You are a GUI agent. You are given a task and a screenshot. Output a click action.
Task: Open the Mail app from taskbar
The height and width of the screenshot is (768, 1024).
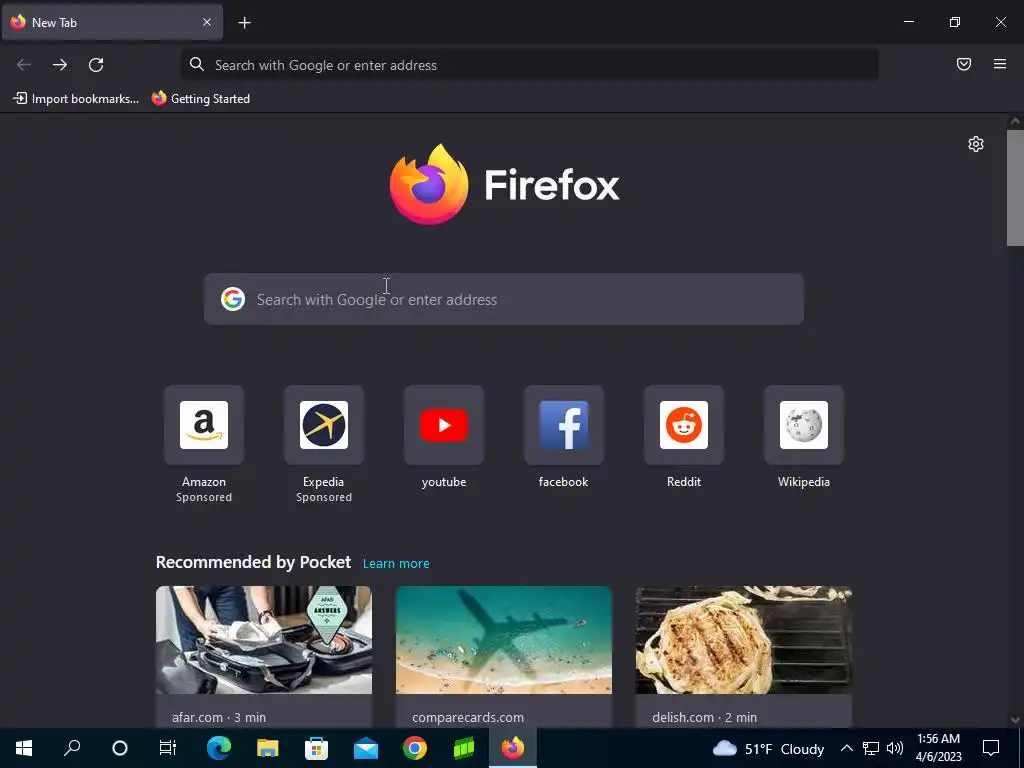coord(366,748)
